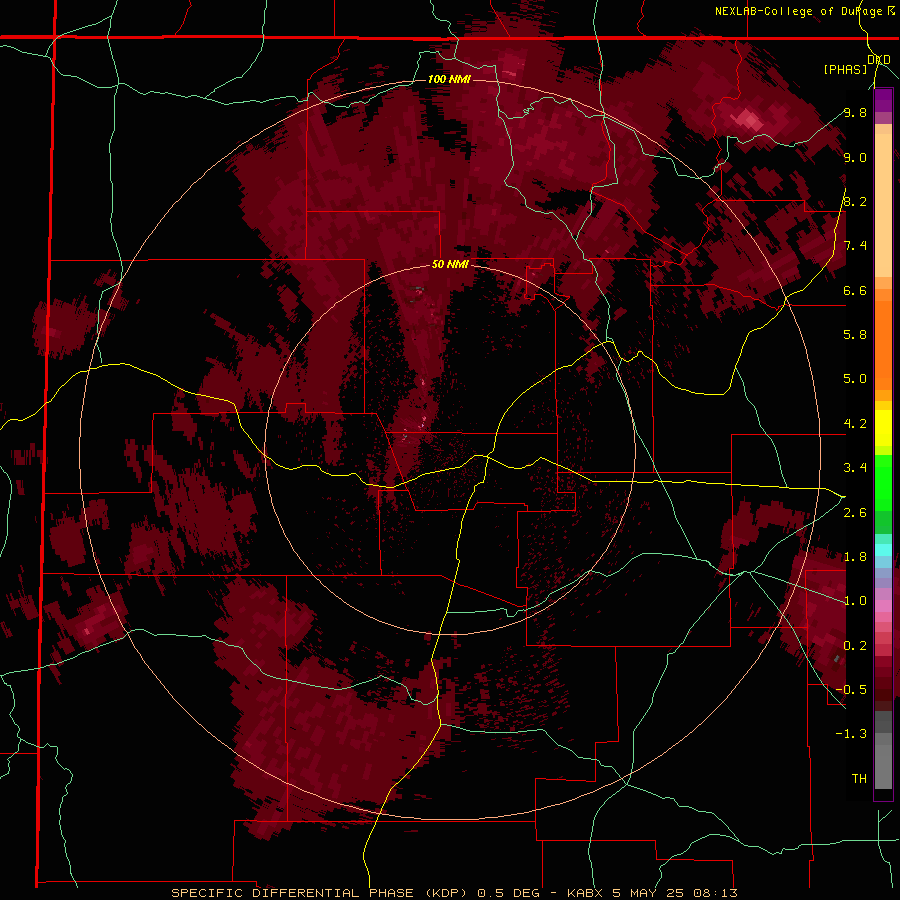
Task: Click the 4.2 value on the color scale
Action: [x=855, y=424]
